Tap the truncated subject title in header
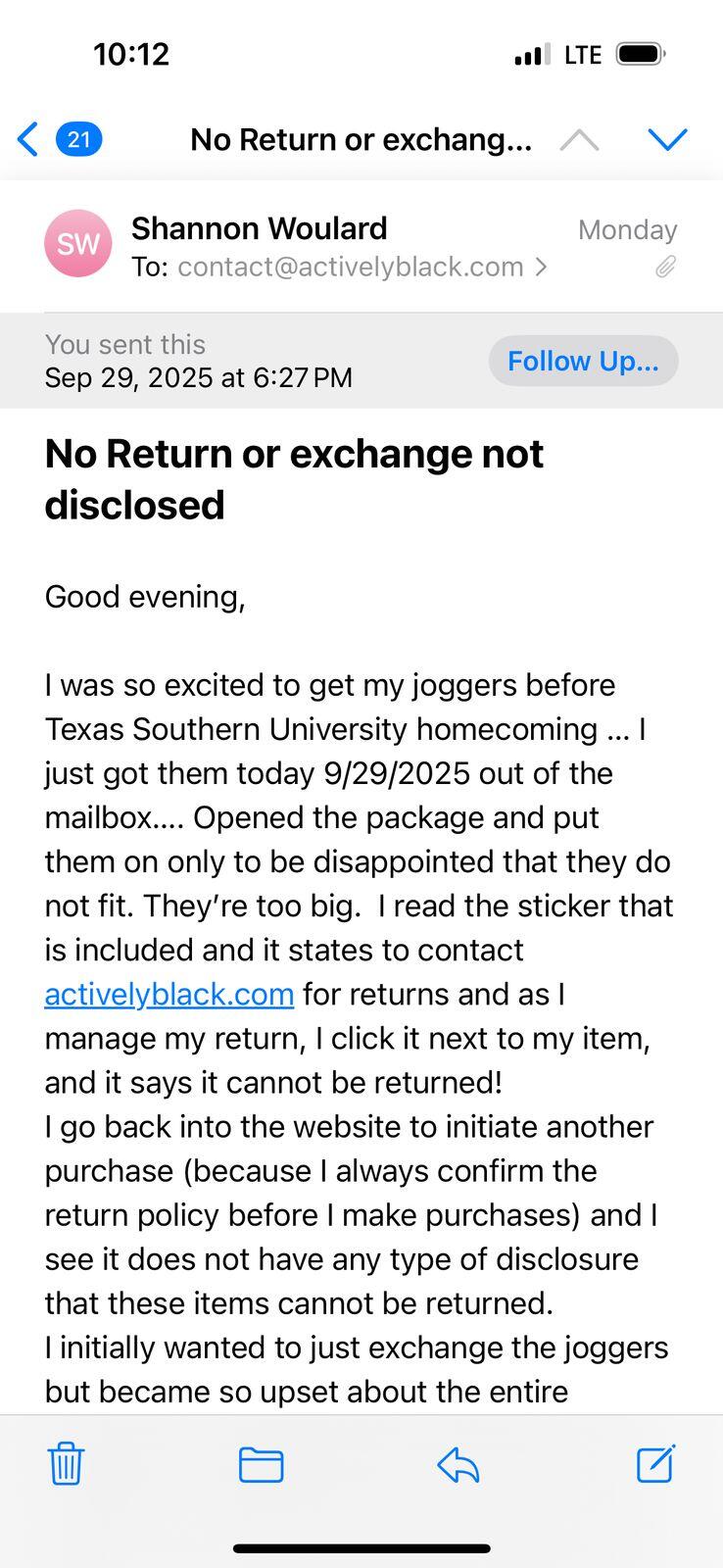Image resolution: width=723 pixels, height=1568 pixels. tap(361, 140)
